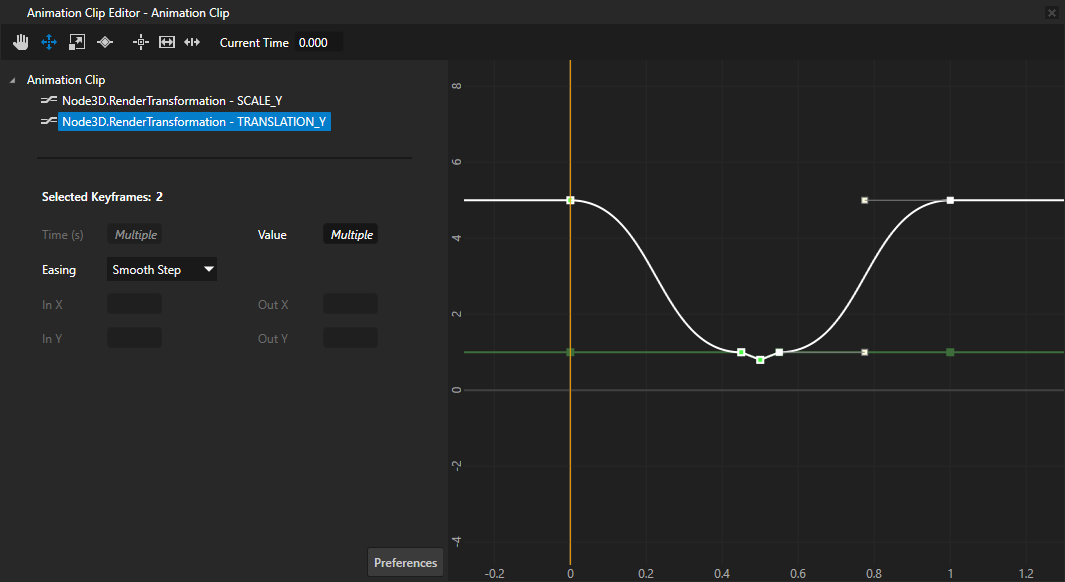Viewport: 1065px width, 582px height.
Task: Click the Current Time input field
Action: pos(318,43)
